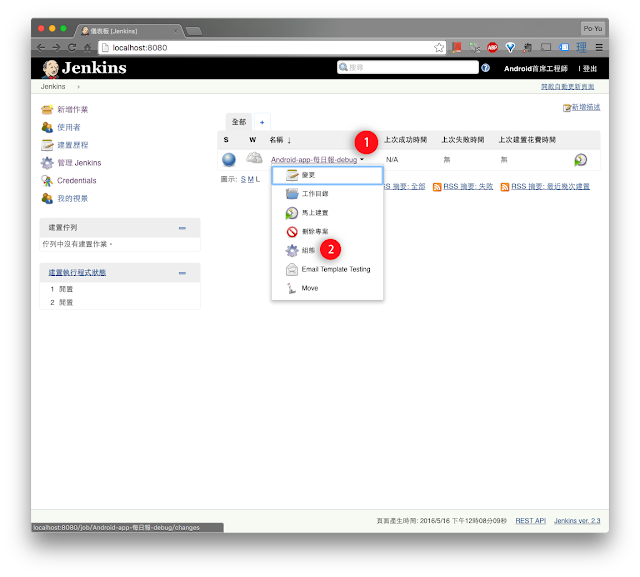
Task: Select Changes (變更) in the context menu
Action: point(327,175)
